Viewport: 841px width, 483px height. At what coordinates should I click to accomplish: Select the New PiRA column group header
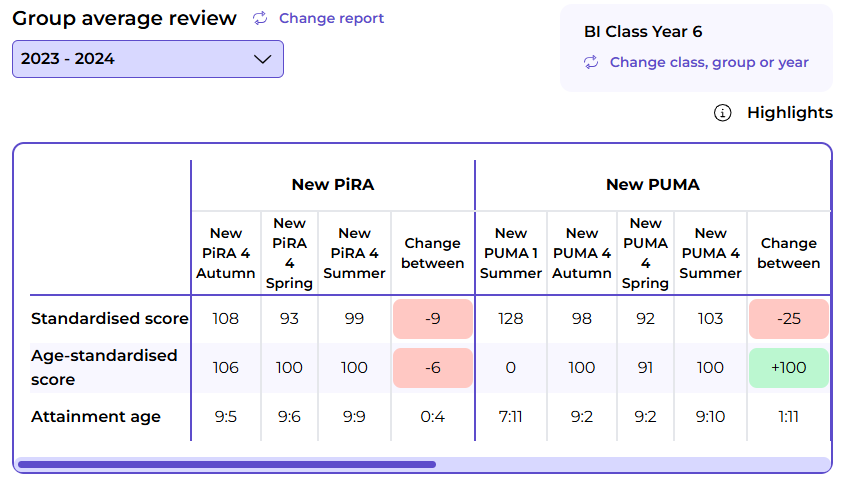[333, 185]
